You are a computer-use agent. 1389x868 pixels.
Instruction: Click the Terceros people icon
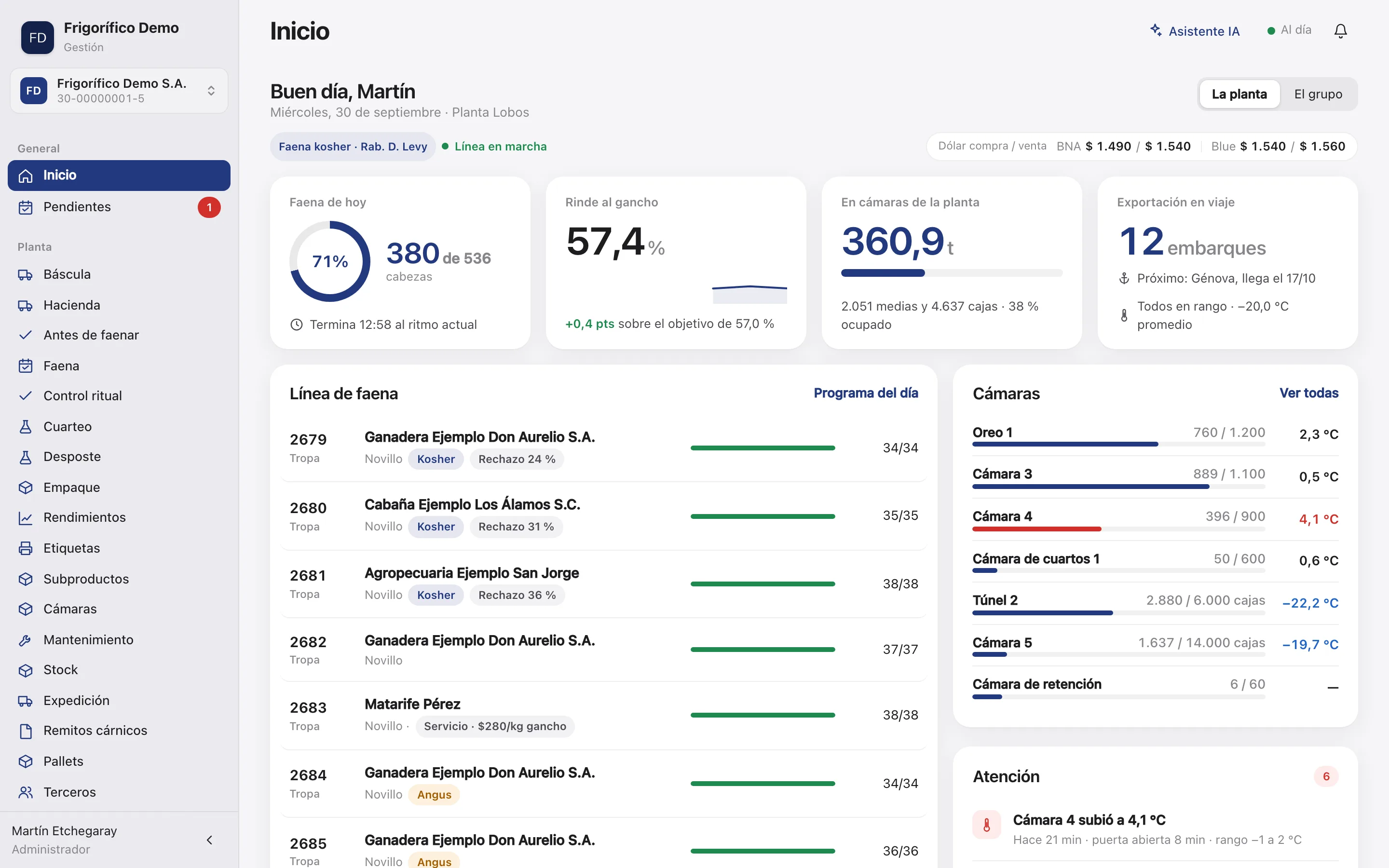[25, 792]
